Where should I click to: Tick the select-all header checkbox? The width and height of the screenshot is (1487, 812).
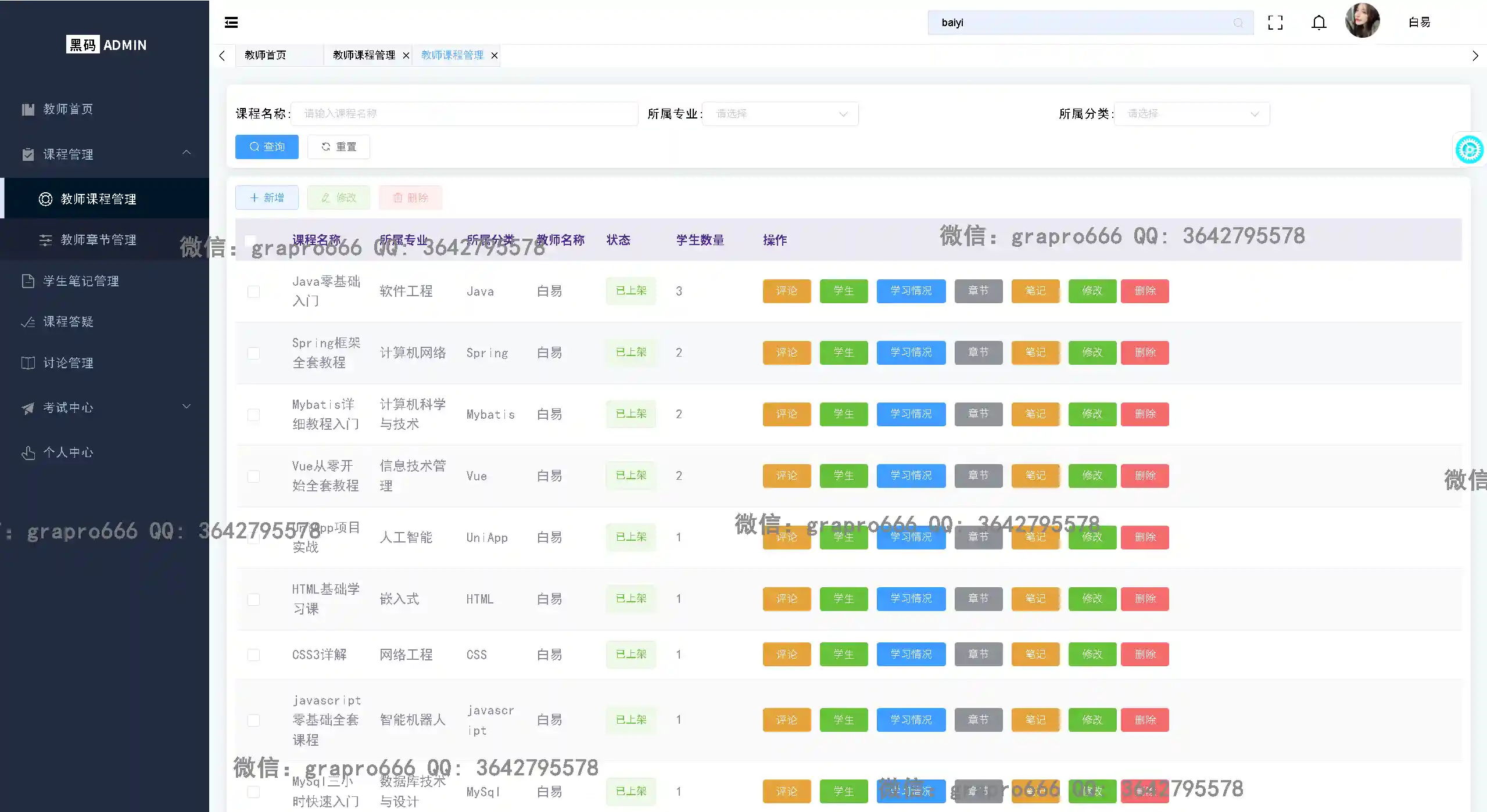coord(250,240)
